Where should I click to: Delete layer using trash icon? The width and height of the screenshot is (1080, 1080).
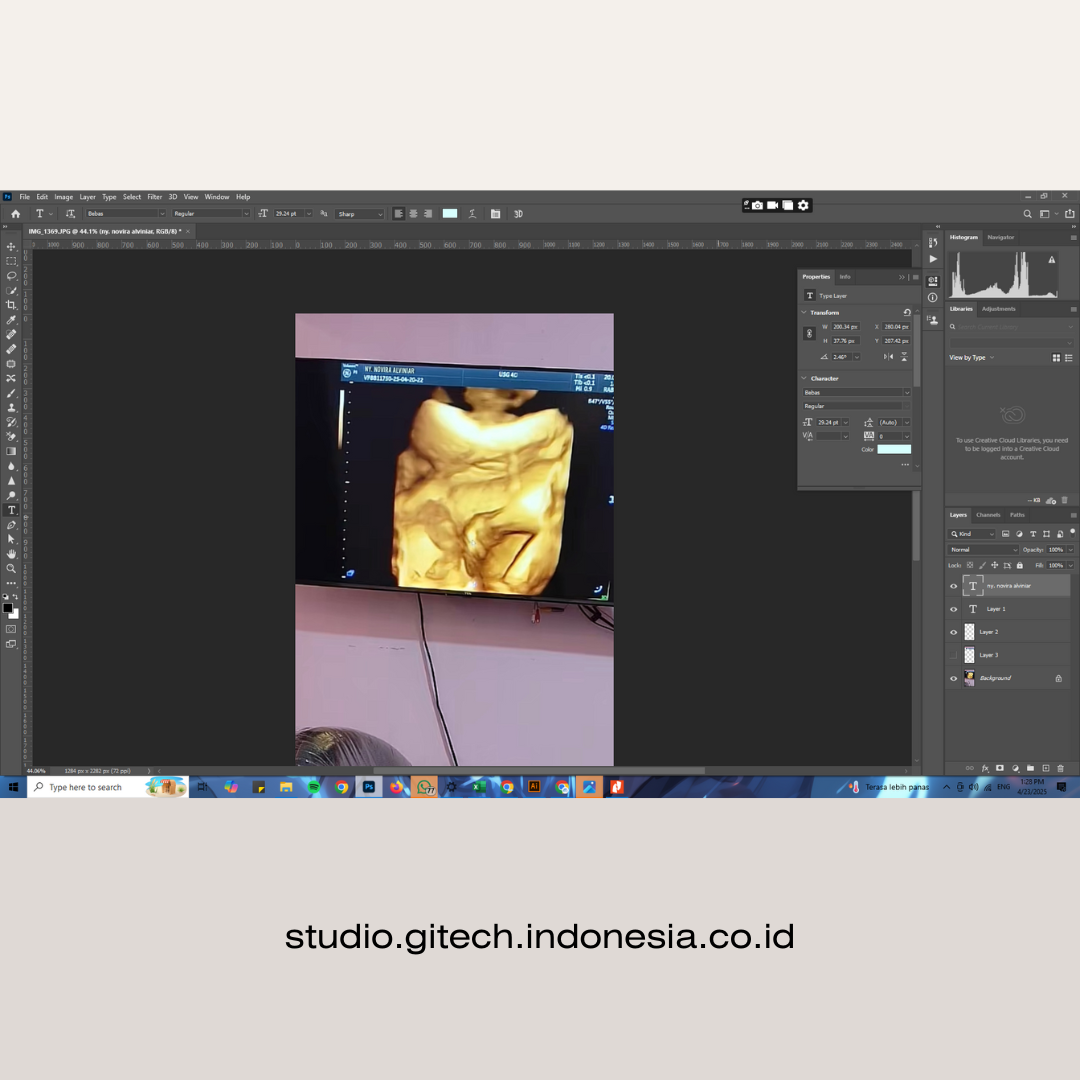[x=1061, y=768]
